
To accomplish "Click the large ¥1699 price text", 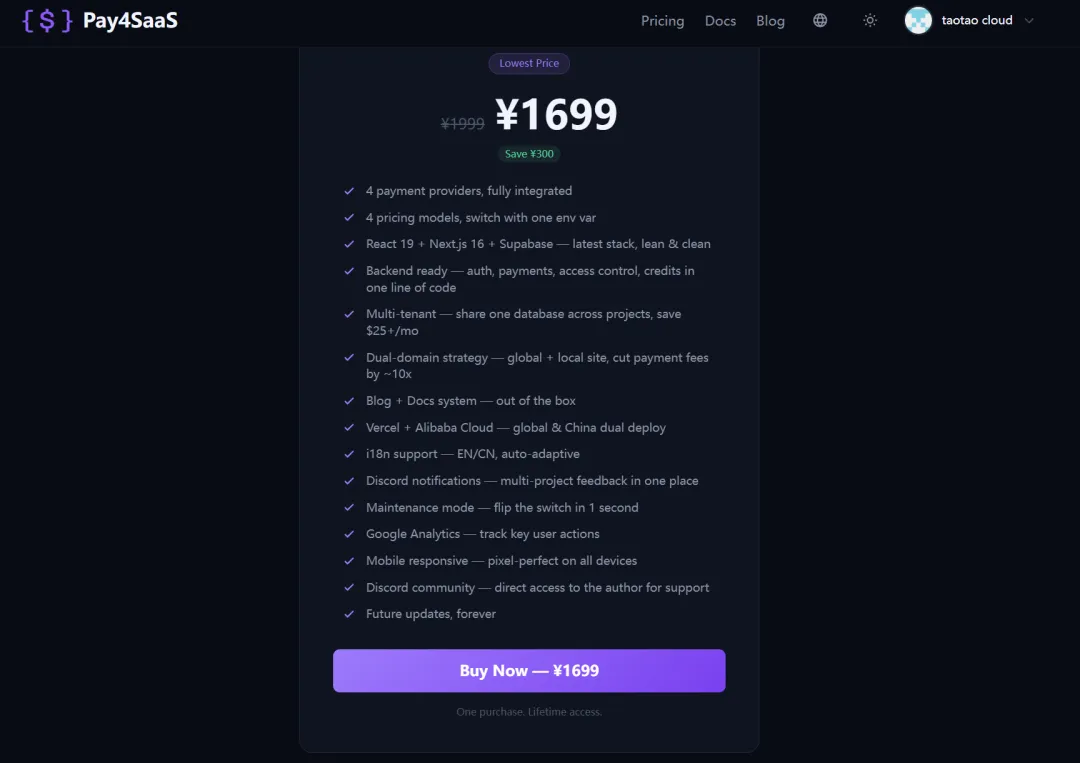I will [556, 115].
